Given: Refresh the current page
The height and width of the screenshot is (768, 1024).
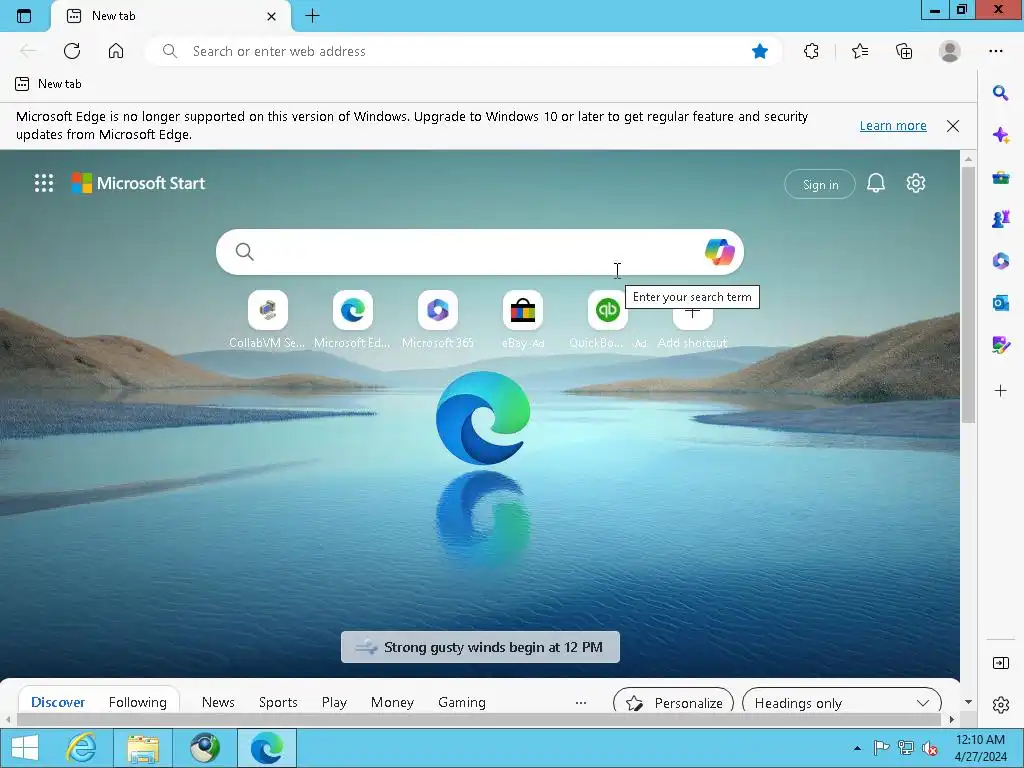Looking at the screenshot, I should click(x=72, y=51).
